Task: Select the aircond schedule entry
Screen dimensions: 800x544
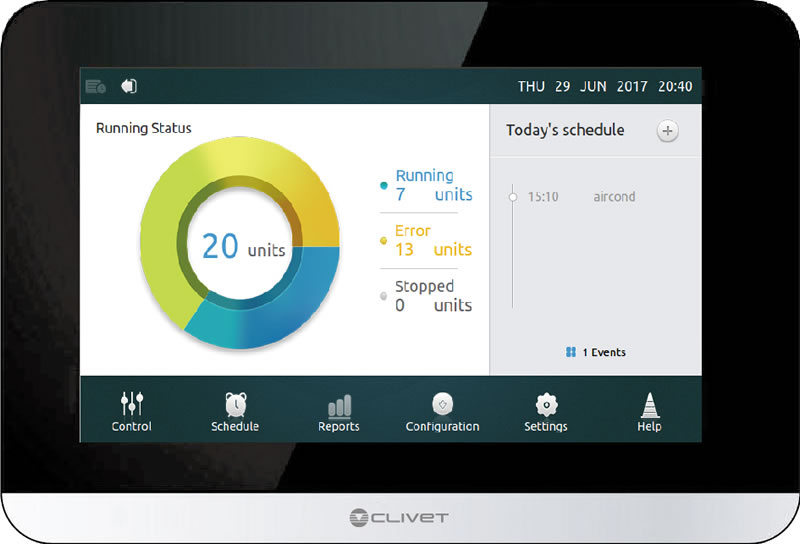Action: 614,196
